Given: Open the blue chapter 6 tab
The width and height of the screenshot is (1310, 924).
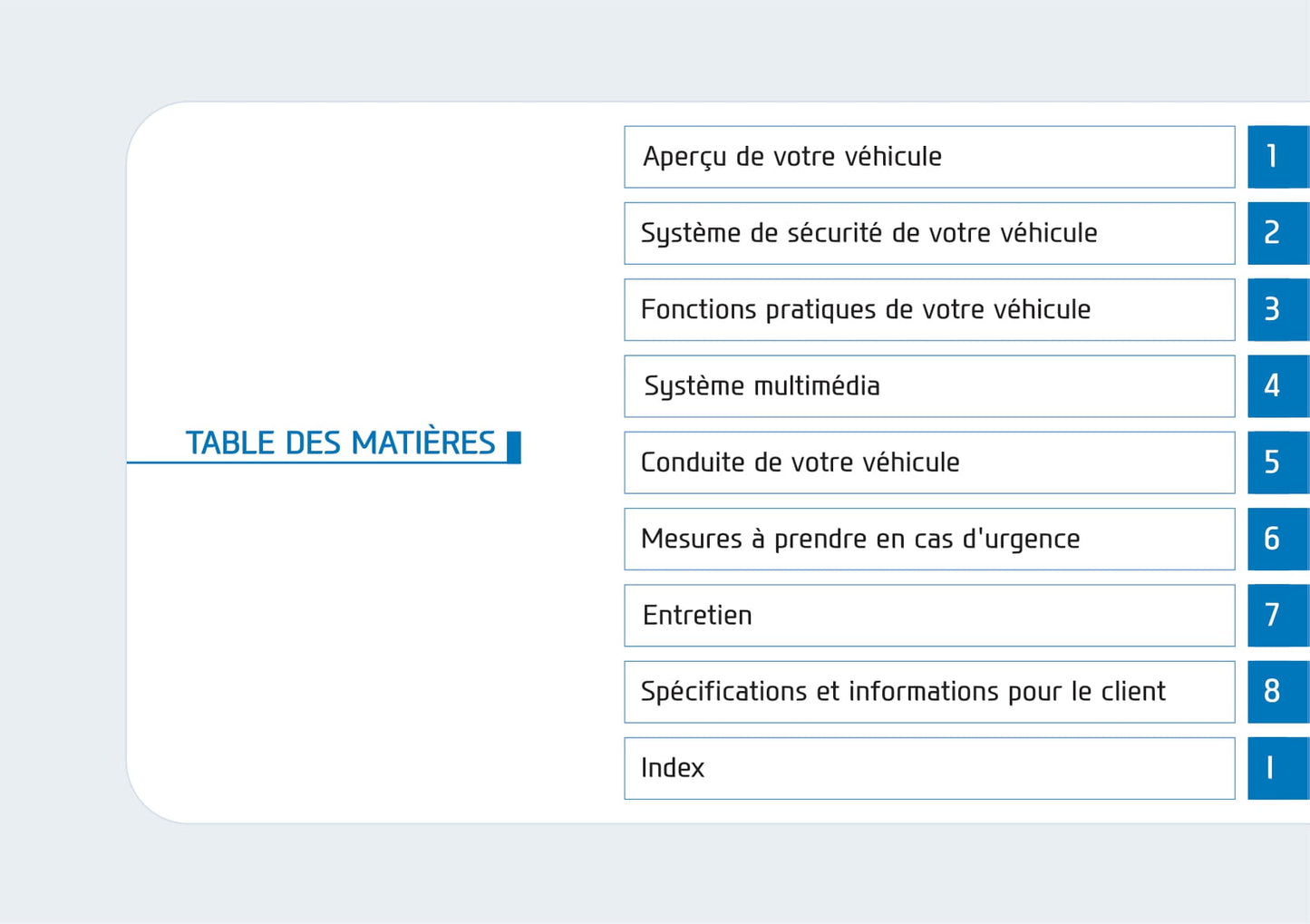Looking at the screenshot, I should [1277, 540].
